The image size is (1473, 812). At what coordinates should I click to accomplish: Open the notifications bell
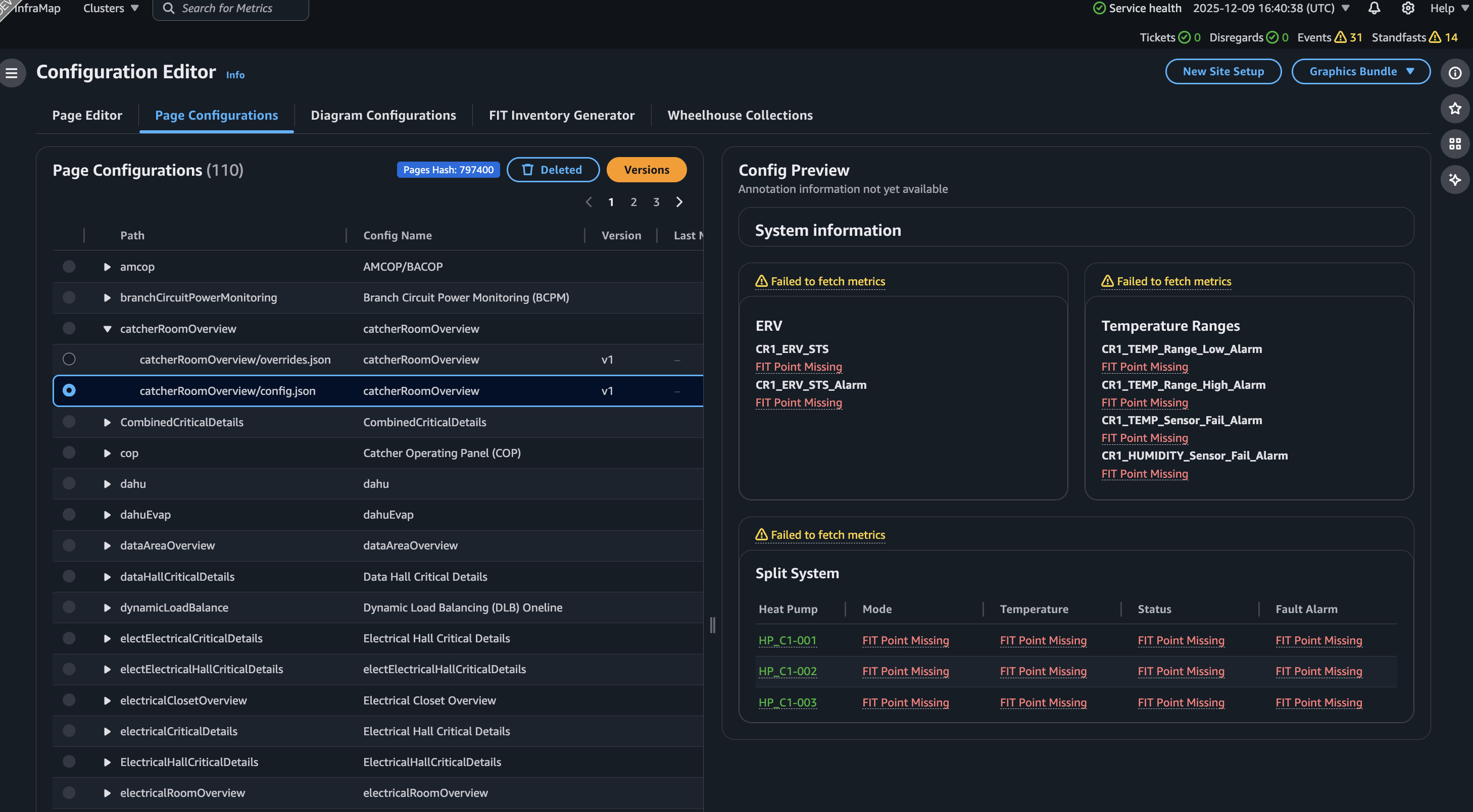click(x=1374, y=8)
